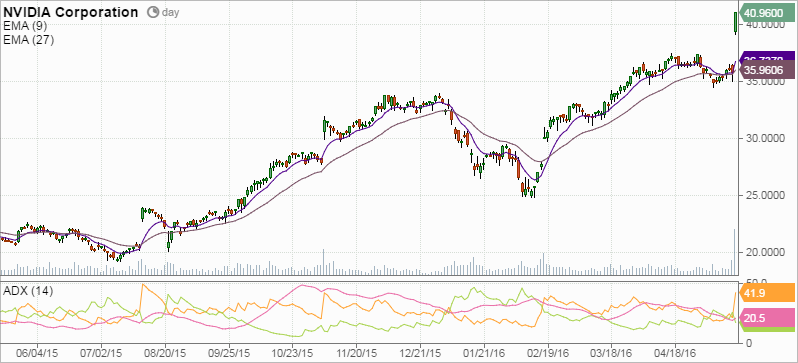Click the 11/20/15 date label
798x363 pixels.
click(356, 352)
